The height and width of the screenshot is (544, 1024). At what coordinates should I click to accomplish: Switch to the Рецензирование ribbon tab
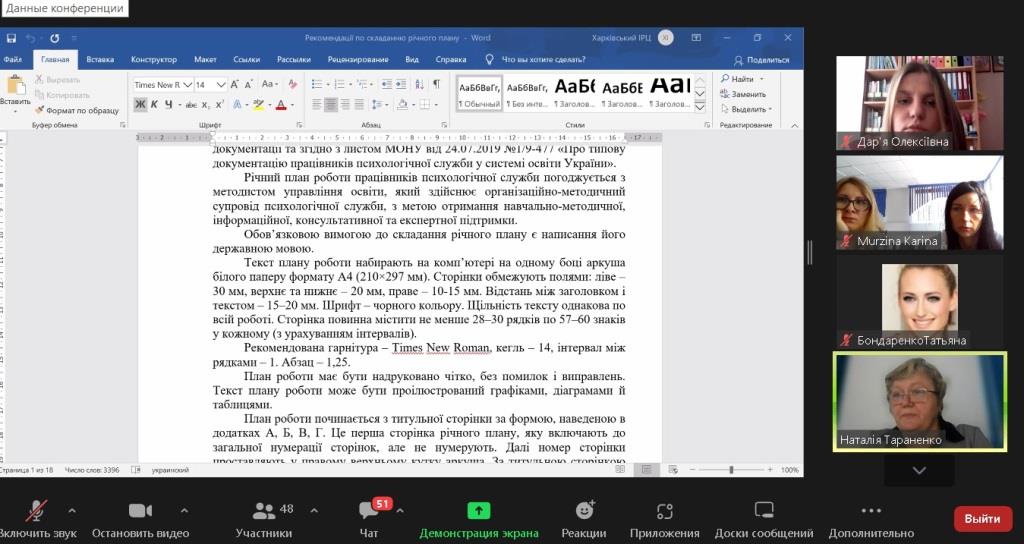point(358,59)
